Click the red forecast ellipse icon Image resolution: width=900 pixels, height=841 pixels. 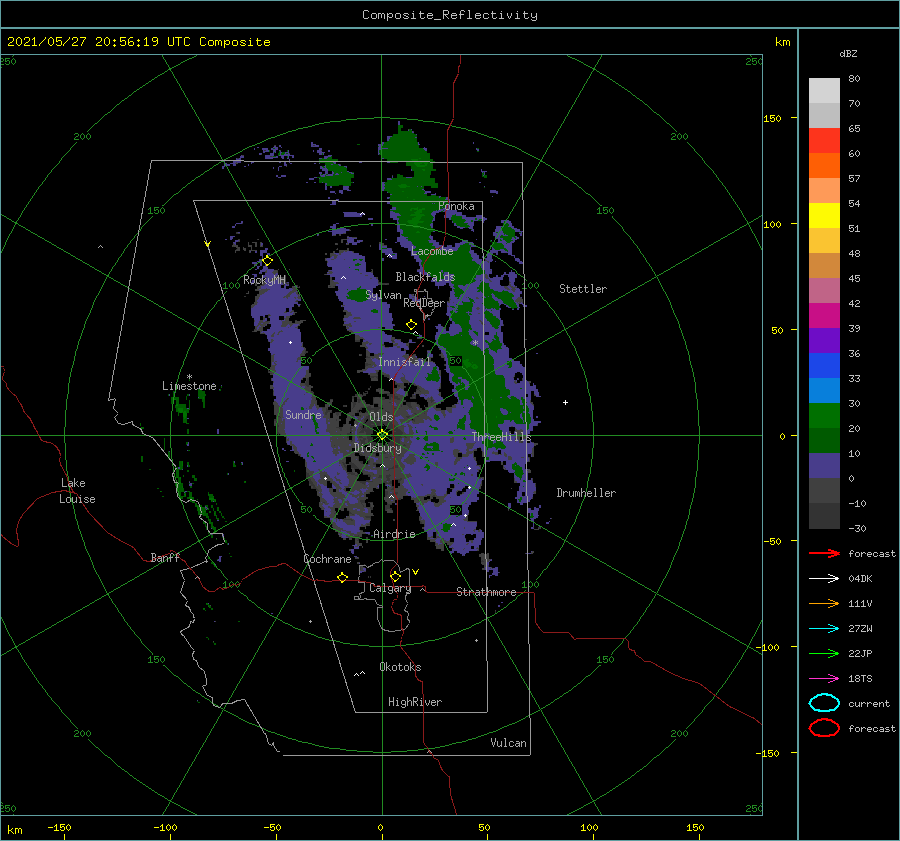(x=824, y=728)
